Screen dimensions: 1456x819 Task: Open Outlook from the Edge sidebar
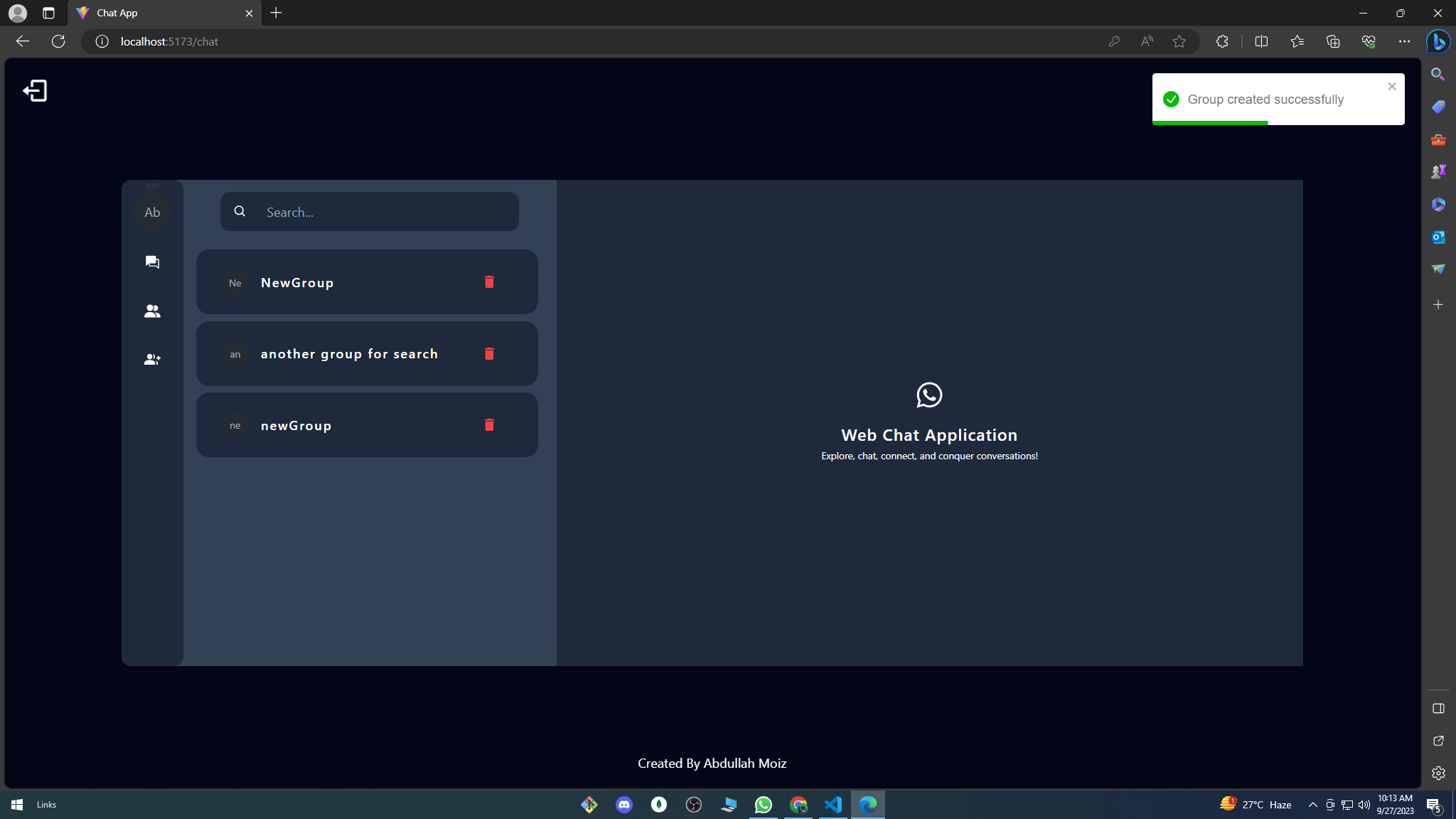coord(1438,237)
